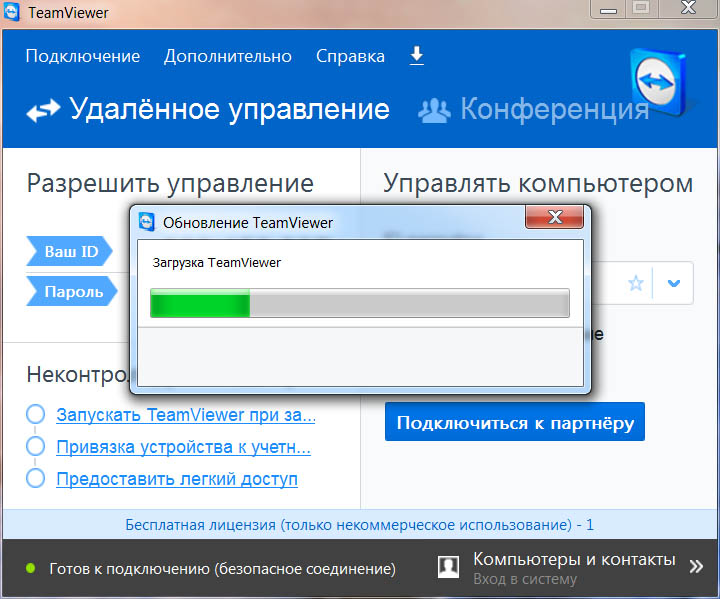Click the update dialog TeamViewer icon
The image size is (720, 599).
pyautogui.click(x=146, y=222)
